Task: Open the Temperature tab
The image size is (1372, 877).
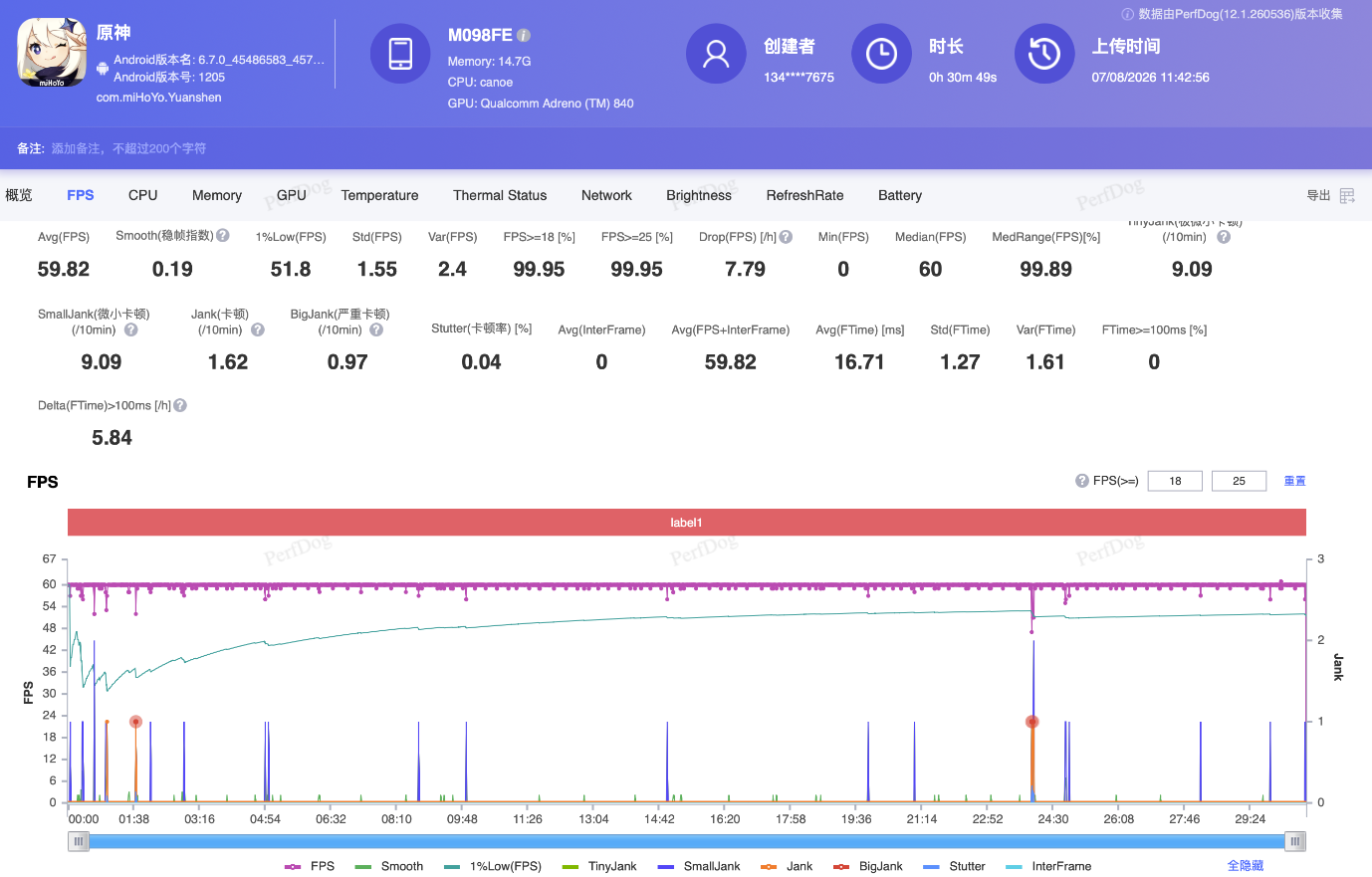Action: (379, 195)
